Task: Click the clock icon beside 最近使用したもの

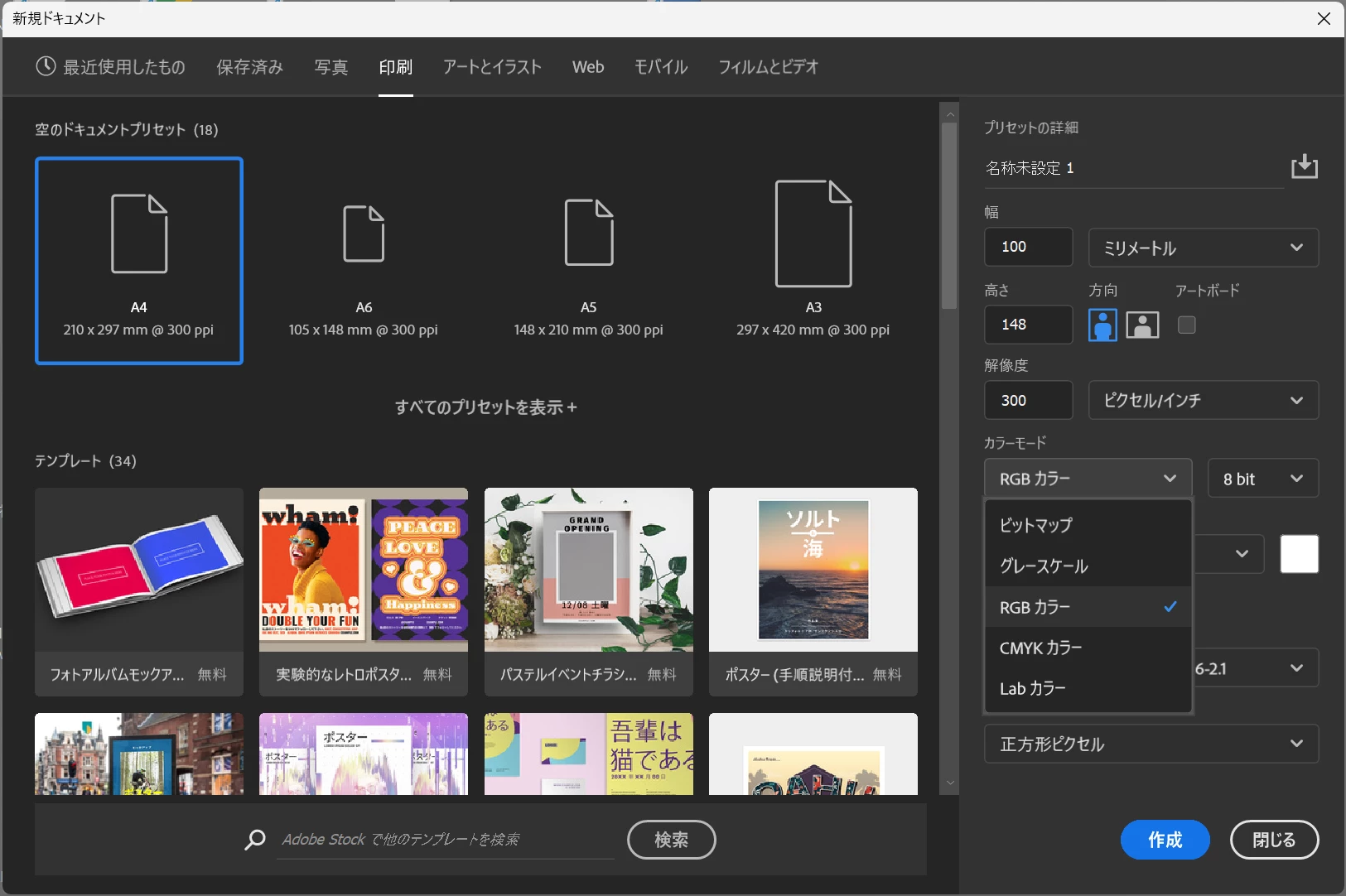Action: point(46,66)
